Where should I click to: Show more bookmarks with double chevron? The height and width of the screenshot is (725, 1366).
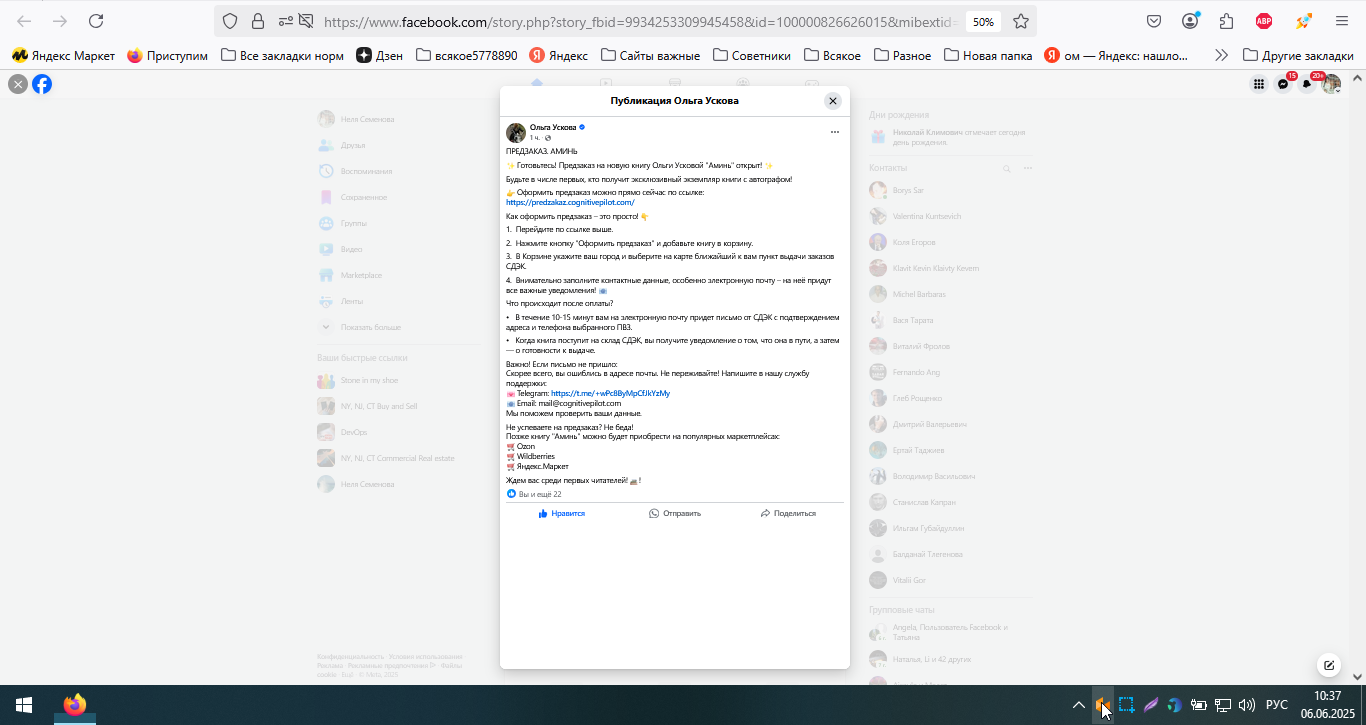(x=1221, y=56)
